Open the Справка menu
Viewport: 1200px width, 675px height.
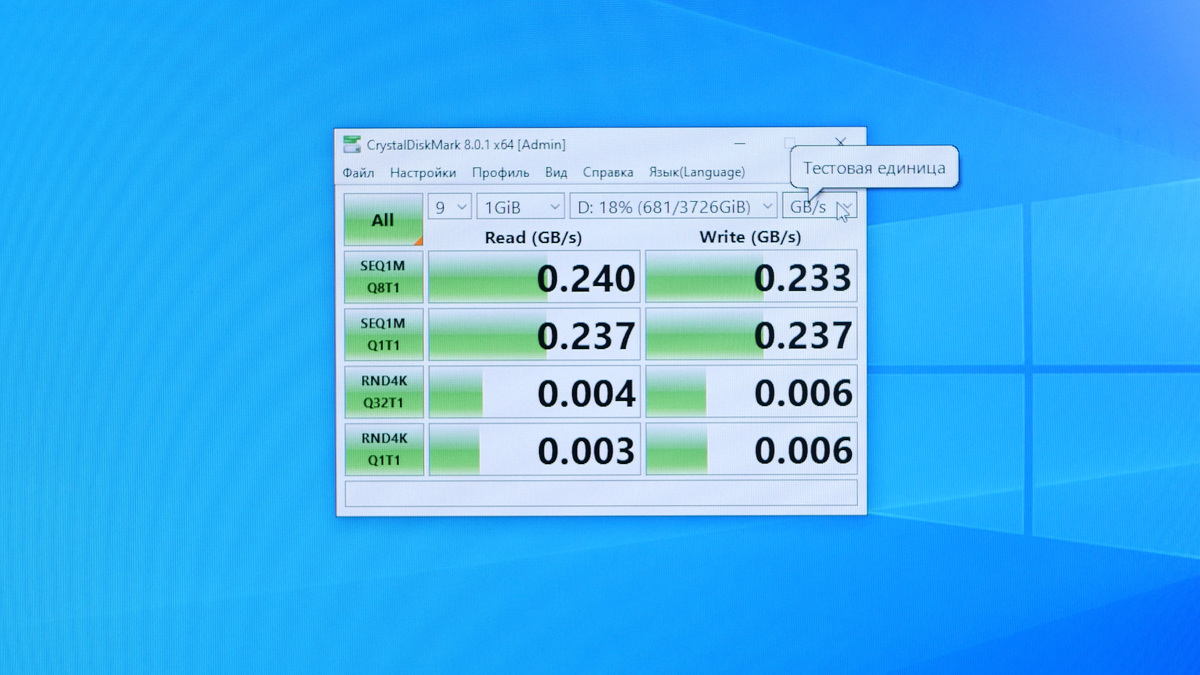click(x=608, y=172)
